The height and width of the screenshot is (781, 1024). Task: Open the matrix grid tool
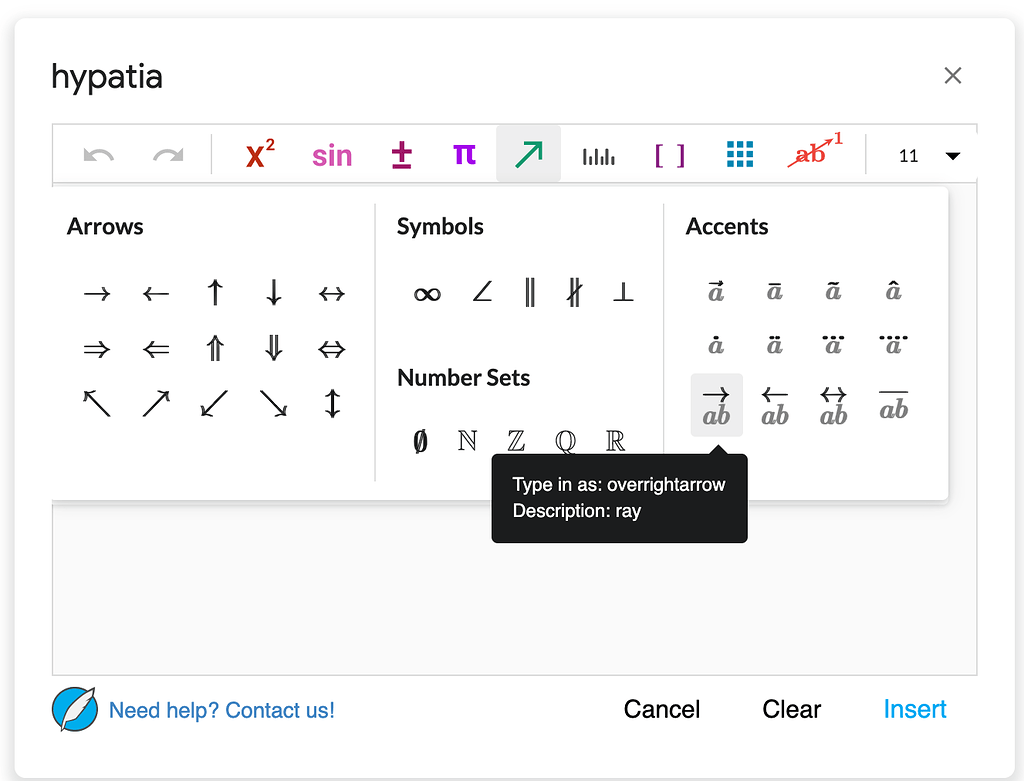[739, 152]
